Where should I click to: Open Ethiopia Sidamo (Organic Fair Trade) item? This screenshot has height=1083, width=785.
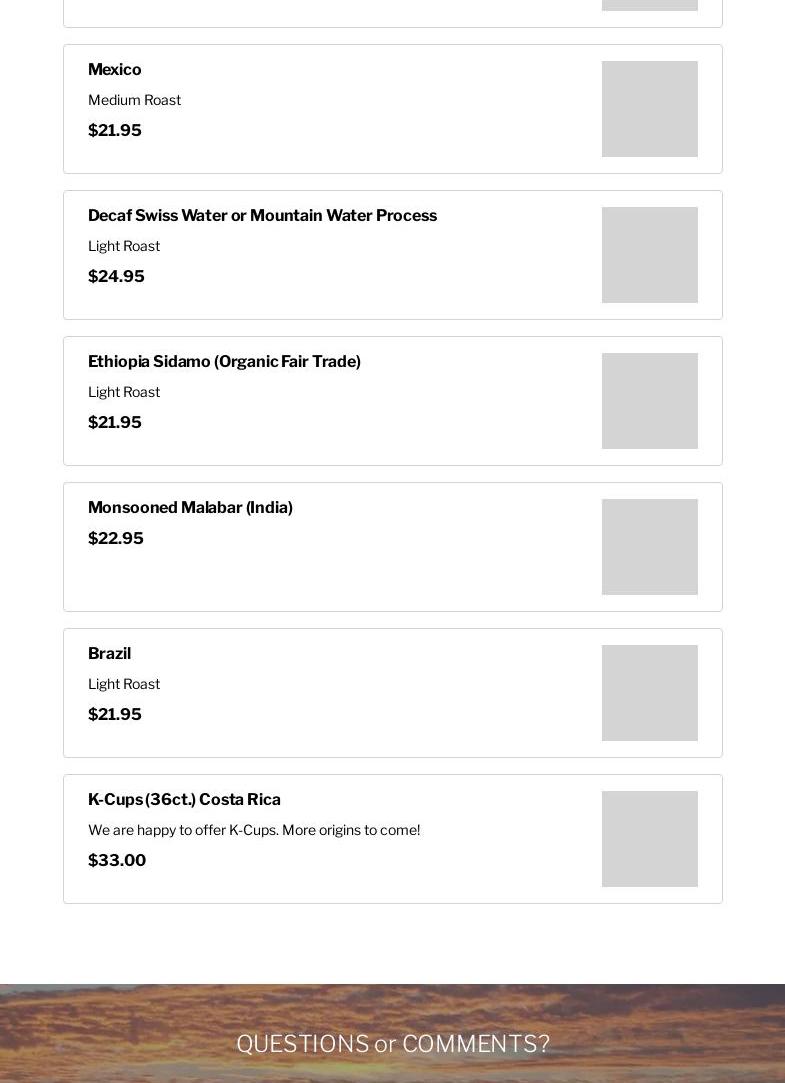point(224,362)
